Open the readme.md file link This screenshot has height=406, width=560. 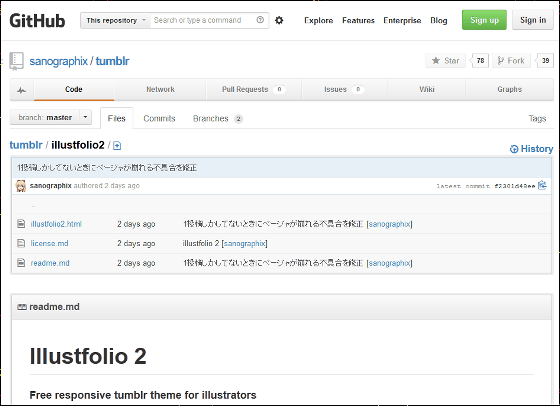[x=50, y=263]
